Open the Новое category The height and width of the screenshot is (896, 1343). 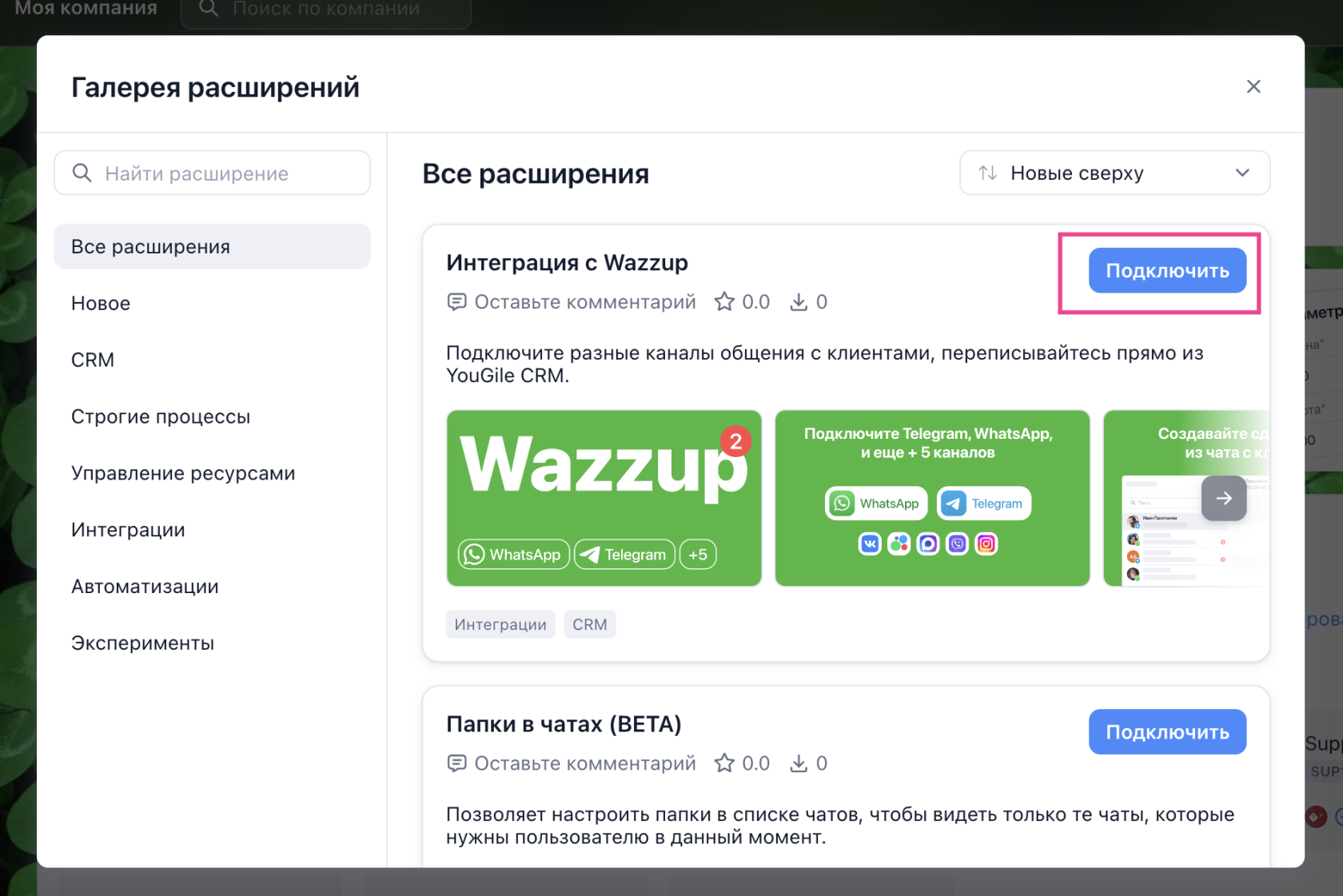click(101, 304)
